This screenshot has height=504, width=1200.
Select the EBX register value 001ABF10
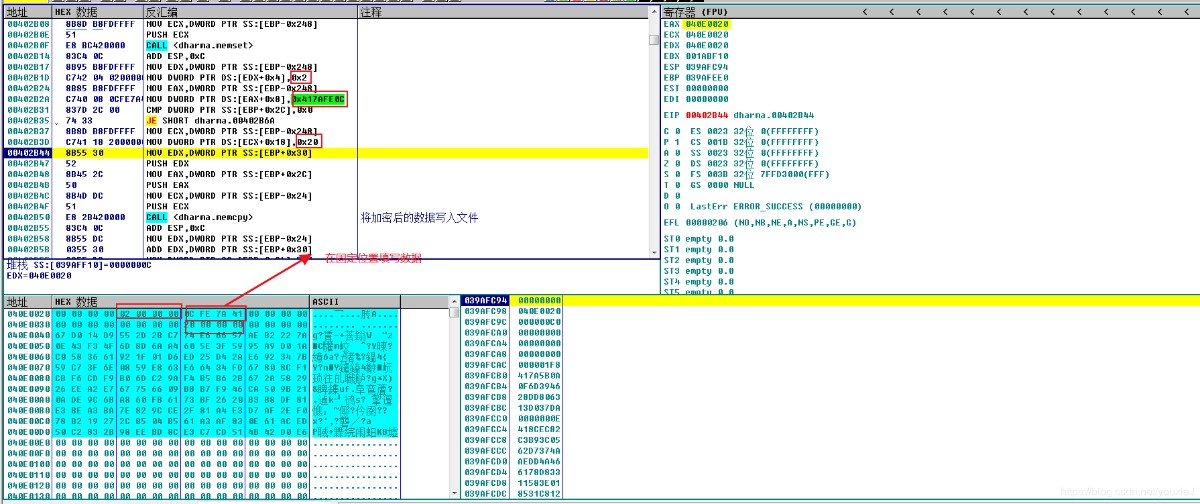(707, 56)
